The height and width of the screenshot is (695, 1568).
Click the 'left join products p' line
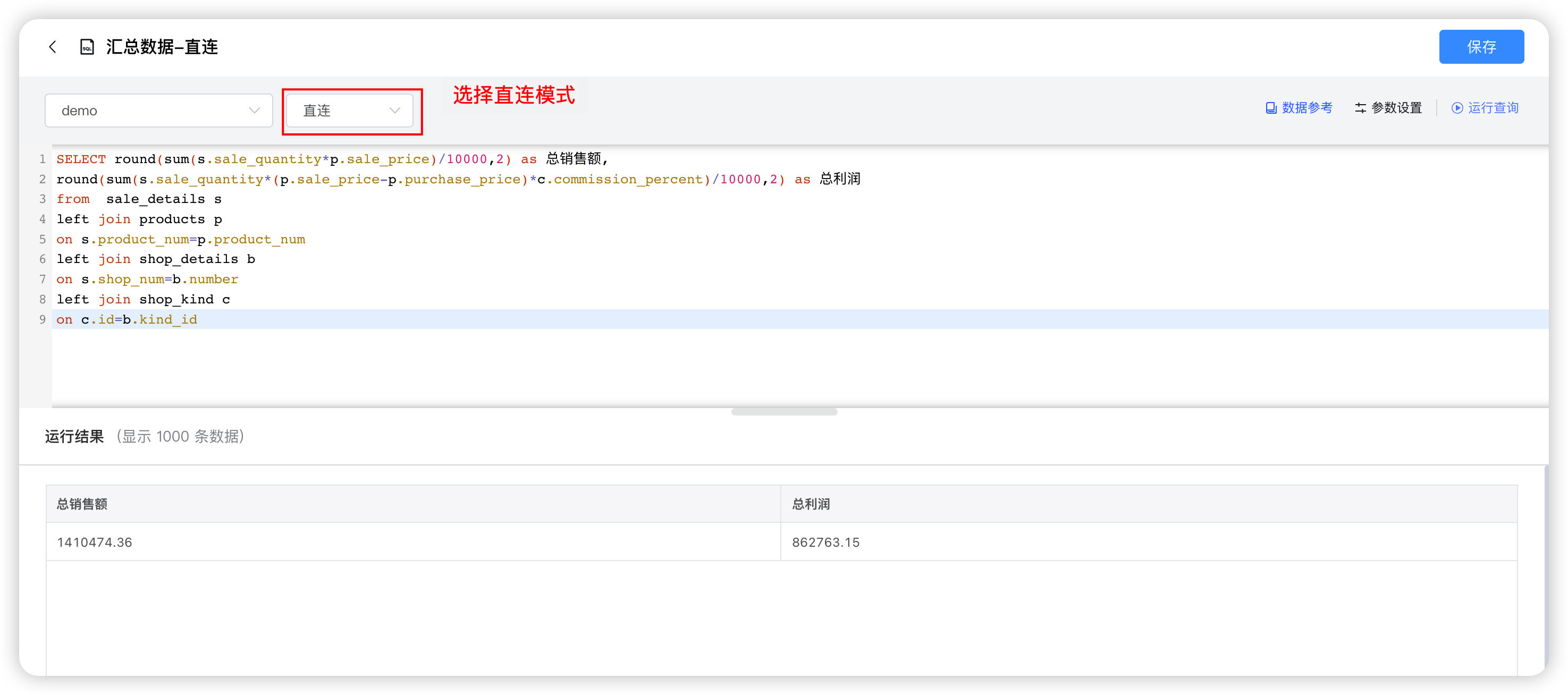139,219
